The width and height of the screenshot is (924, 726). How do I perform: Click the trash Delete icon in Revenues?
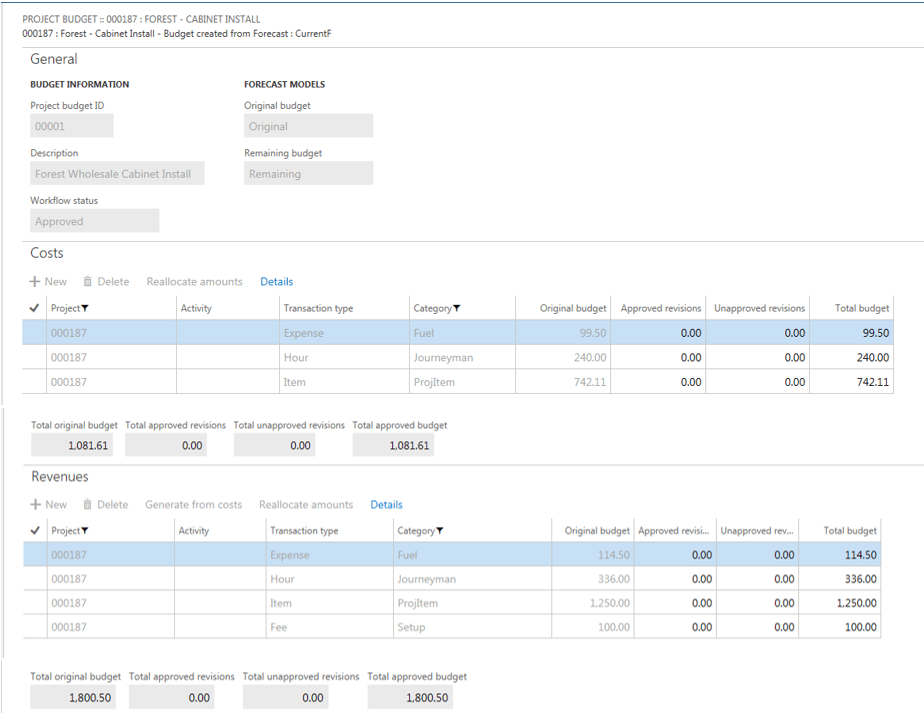point(88,505)
